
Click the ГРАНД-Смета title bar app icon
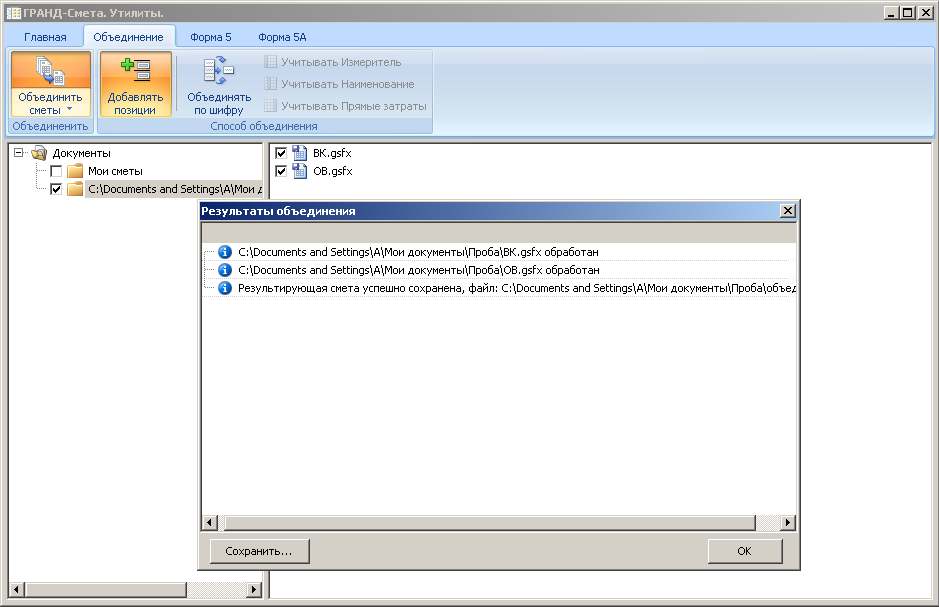pyautogui.click(x=13, y=13)
